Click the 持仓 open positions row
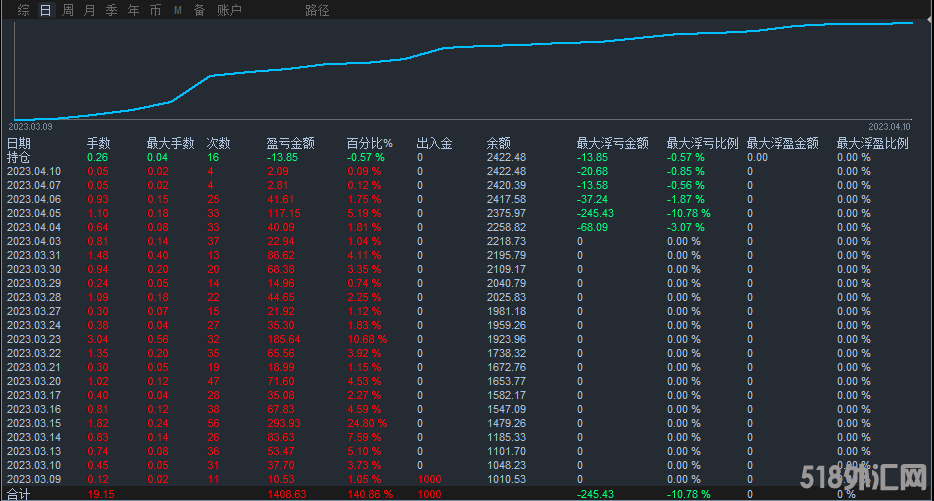Screen dimensions: 934x501 (18, 157)
